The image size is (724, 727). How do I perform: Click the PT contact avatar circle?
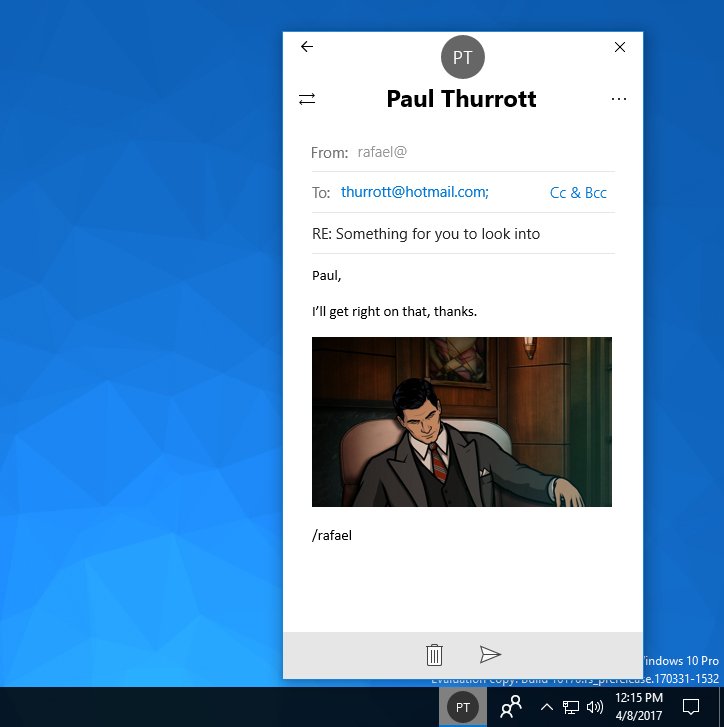(x=463, y=57)
